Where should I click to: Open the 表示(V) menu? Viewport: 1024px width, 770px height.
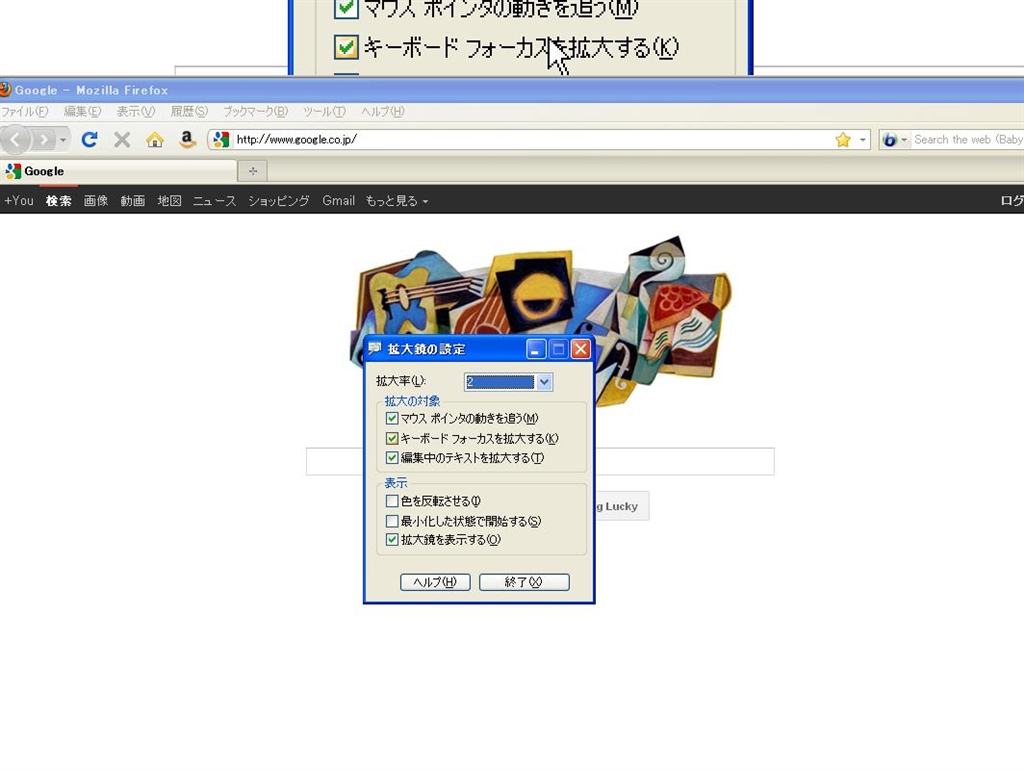coord(136,111)
